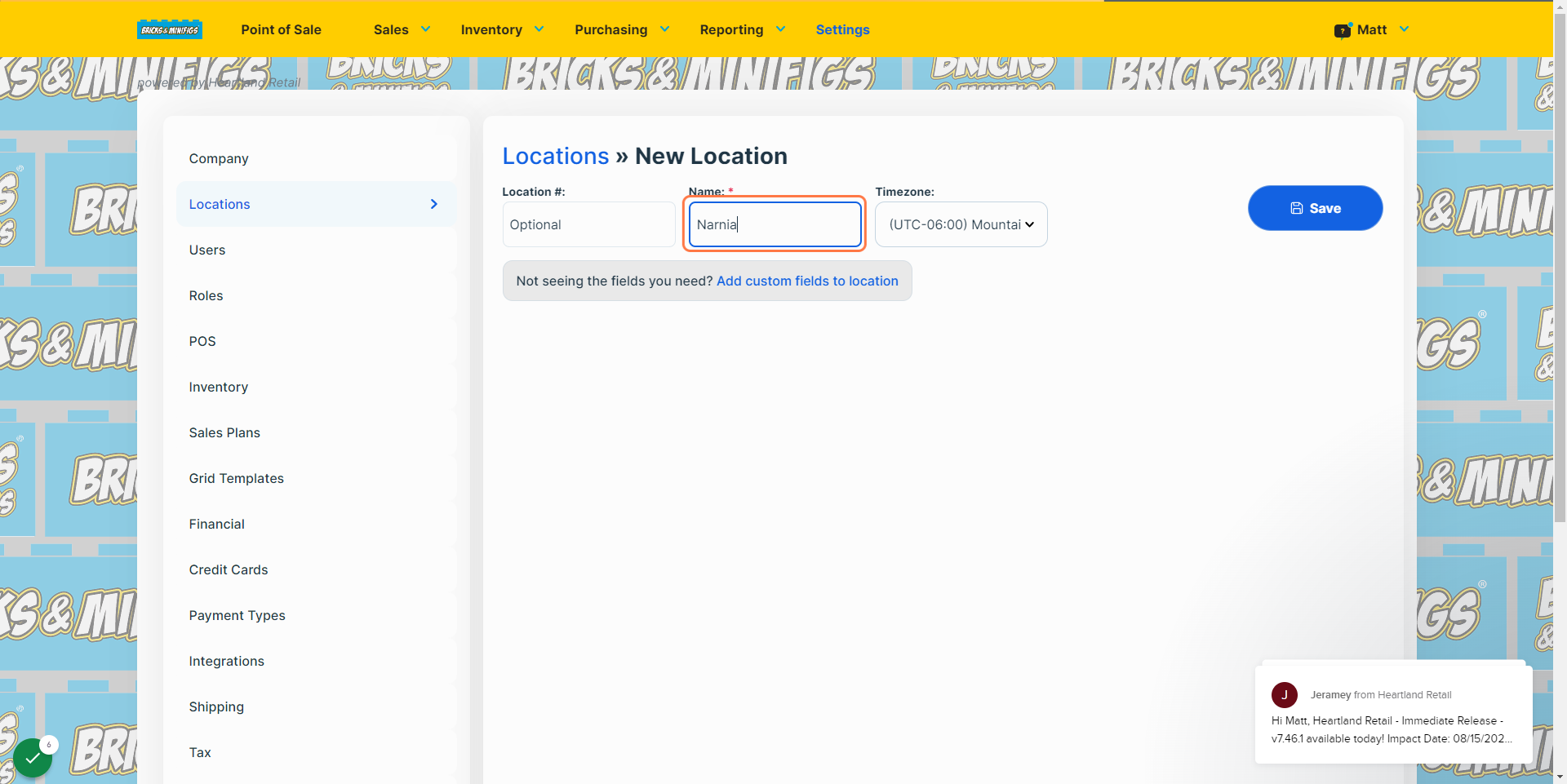This screenshot has width=1567, height=784.
Task: Follow the Add custom fields to location link
Action: coord(807,281)
